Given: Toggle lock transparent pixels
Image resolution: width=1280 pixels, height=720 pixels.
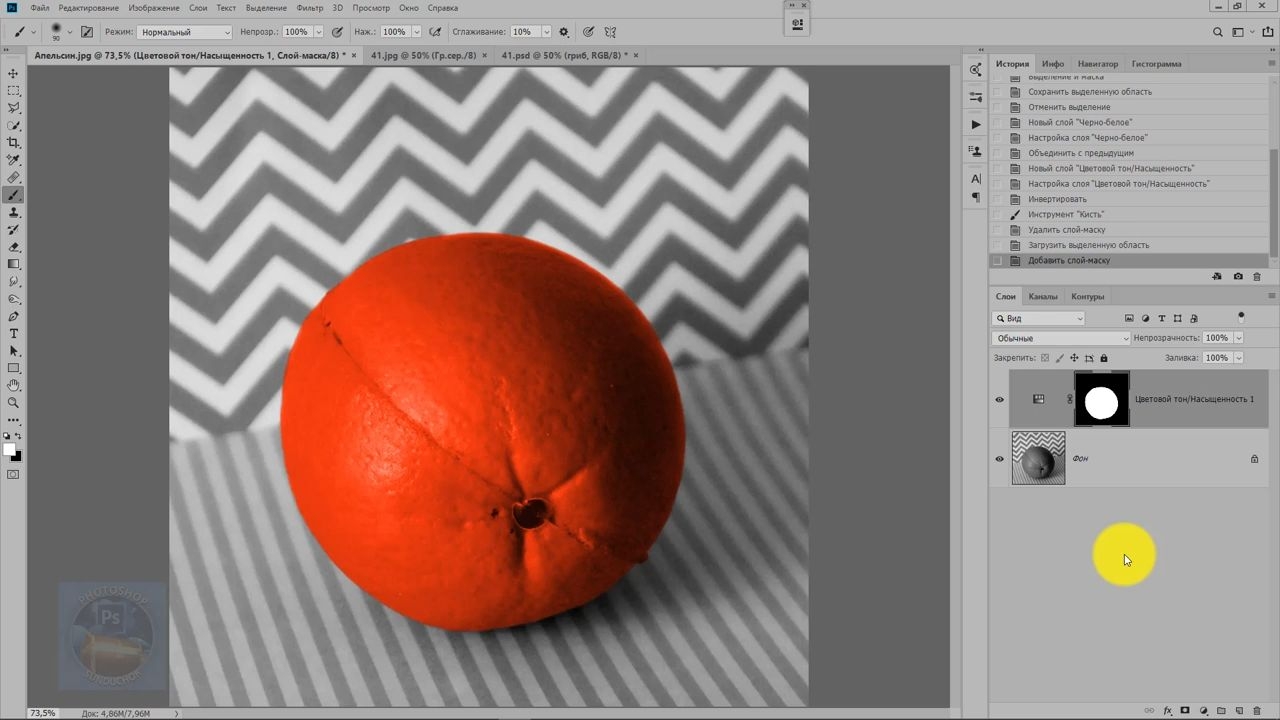Looking at the screenshot, I should click(1045, 358).
